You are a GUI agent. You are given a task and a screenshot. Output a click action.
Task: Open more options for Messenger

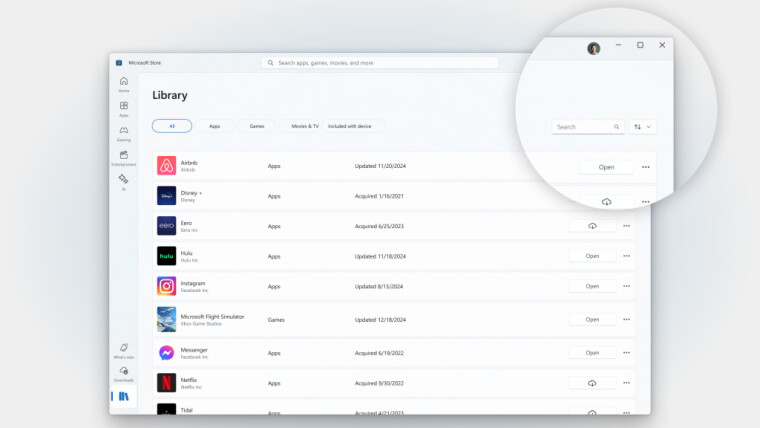point(627,353)
